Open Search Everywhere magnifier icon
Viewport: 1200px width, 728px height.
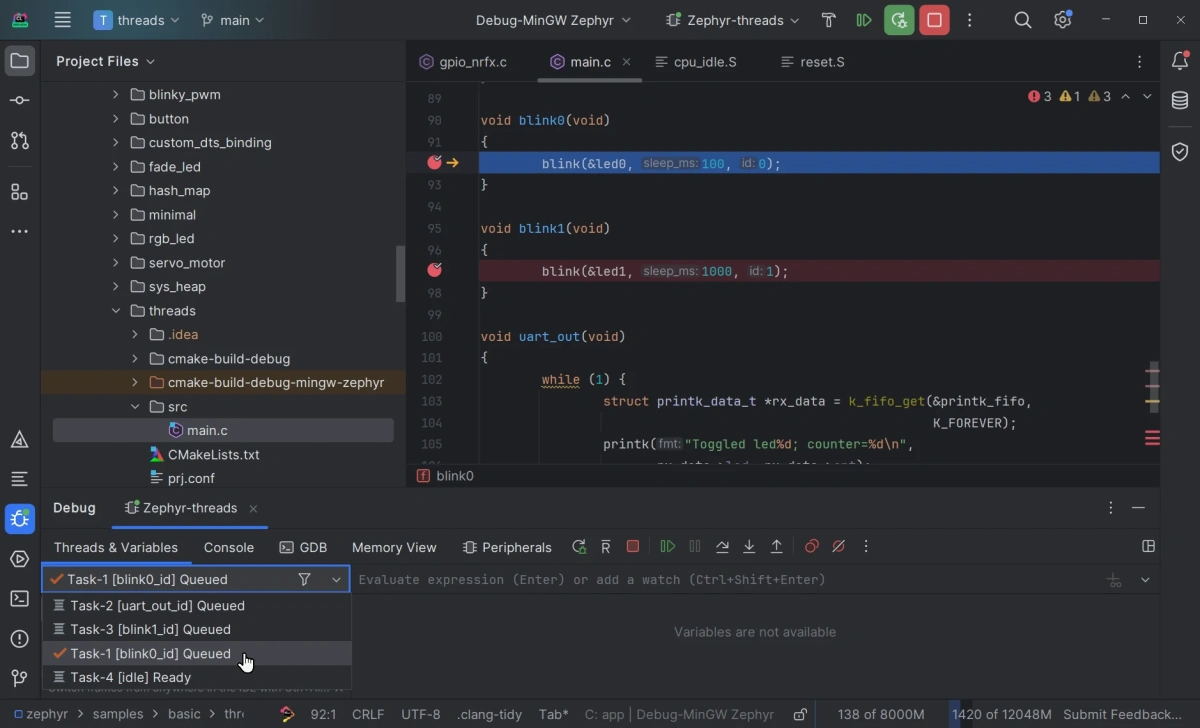1022,20
